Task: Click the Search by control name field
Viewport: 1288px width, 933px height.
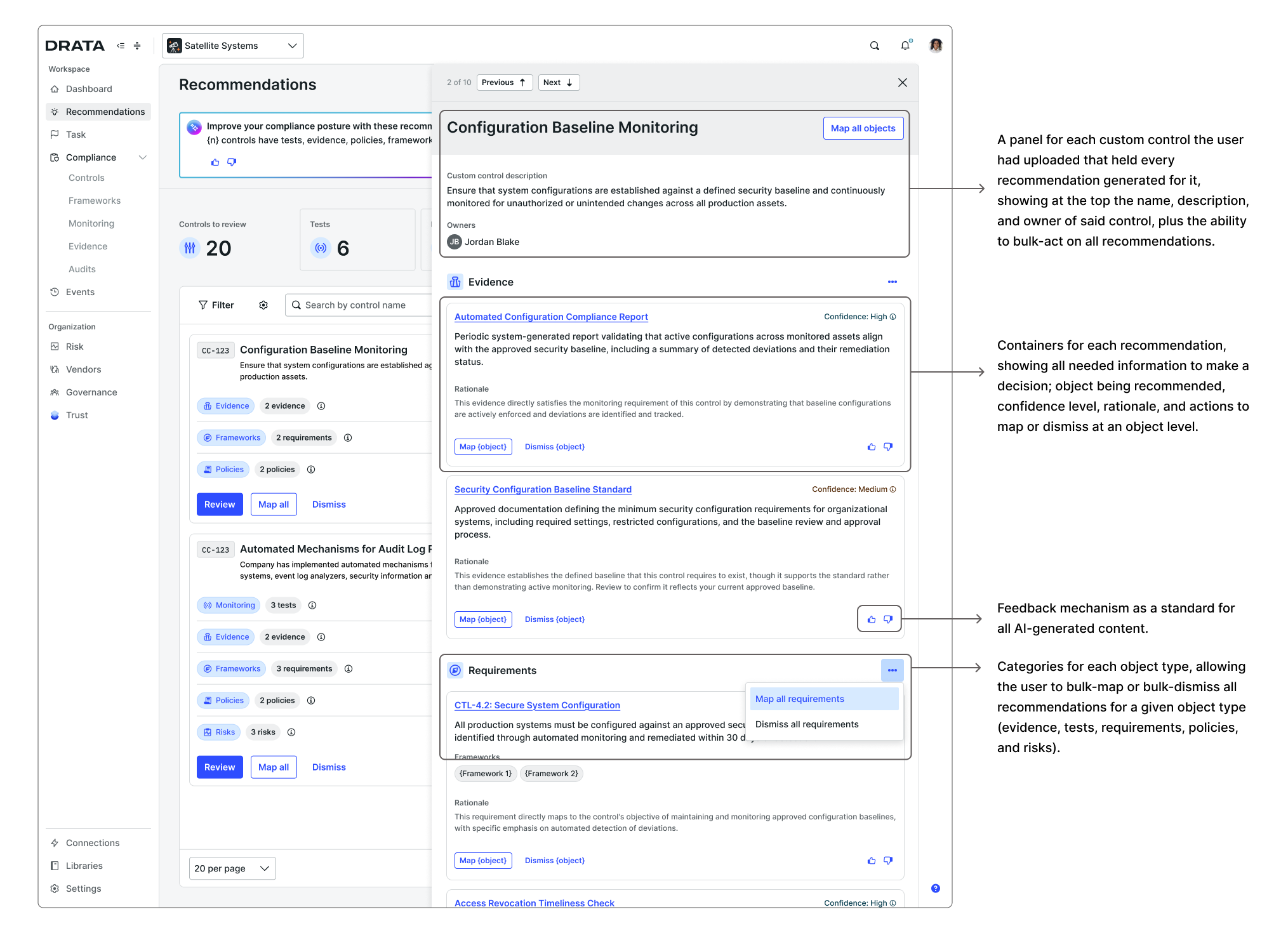Action: pyautogui.click(x=359, y=305)
